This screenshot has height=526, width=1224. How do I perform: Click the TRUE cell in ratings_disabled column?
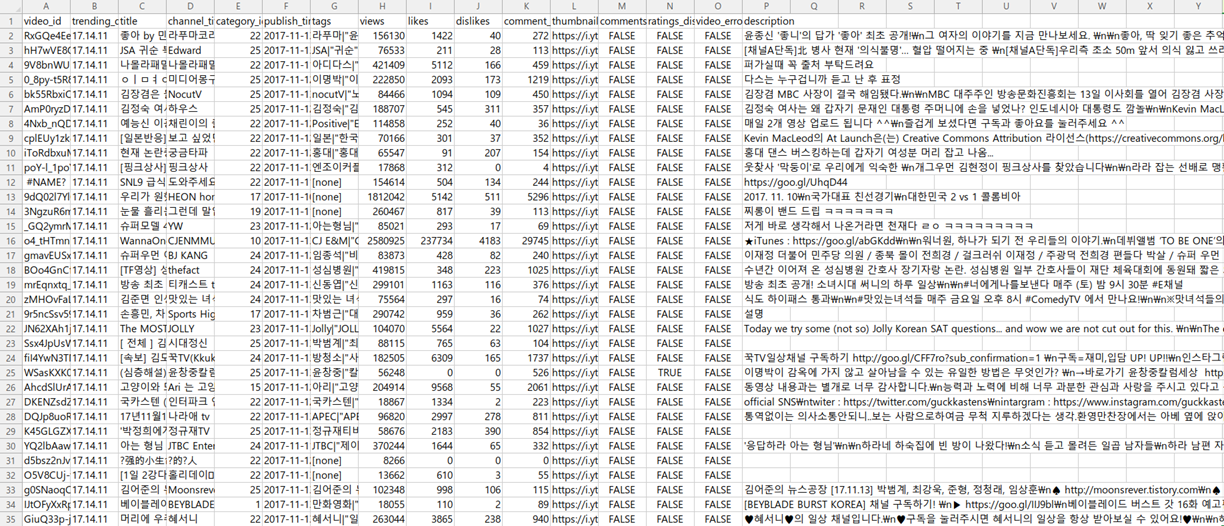(x=671, y=371)
